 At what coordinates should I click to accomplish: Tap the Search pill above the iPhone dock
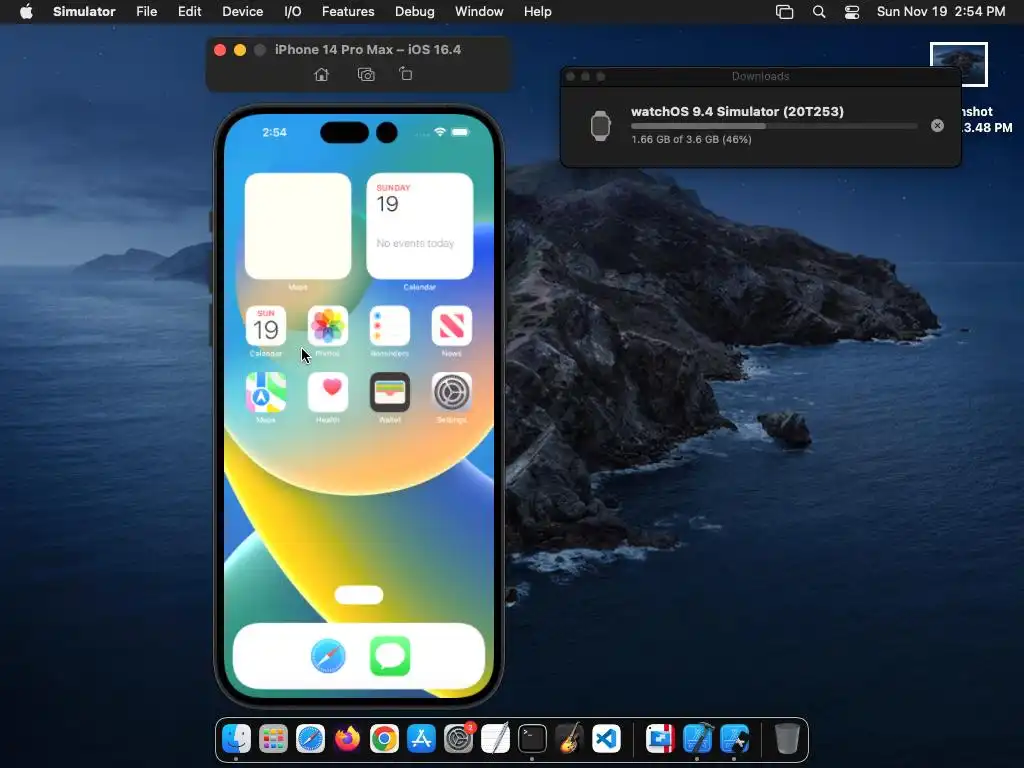pos(359,595)
